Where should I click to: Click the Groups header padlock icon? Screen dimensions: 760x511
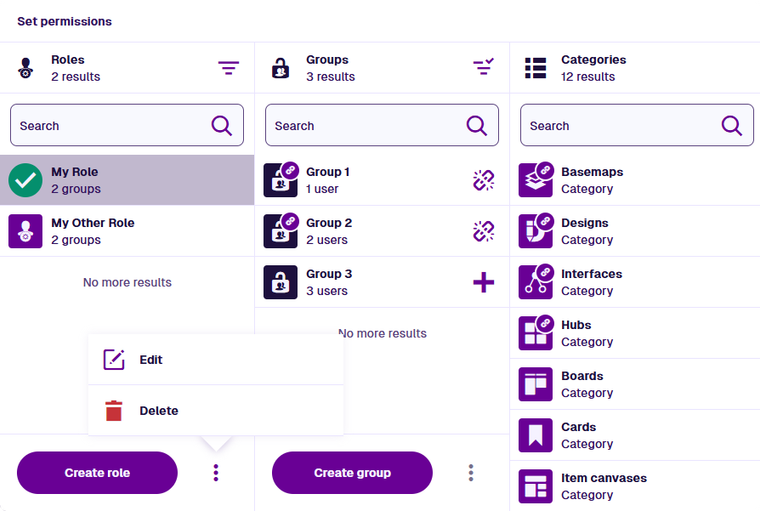[280, 68]
